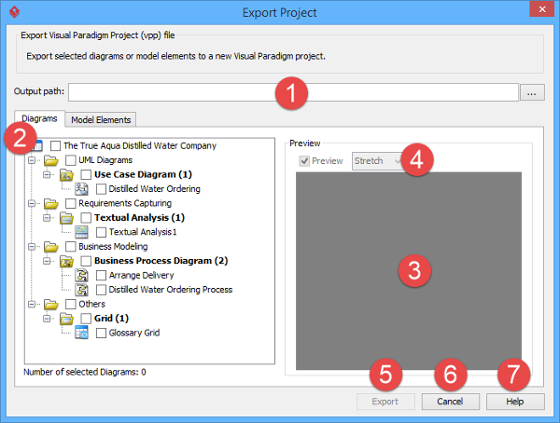560x423 pixels.
Task: Collapse the Grid (1) tree node
Action: 47,318
